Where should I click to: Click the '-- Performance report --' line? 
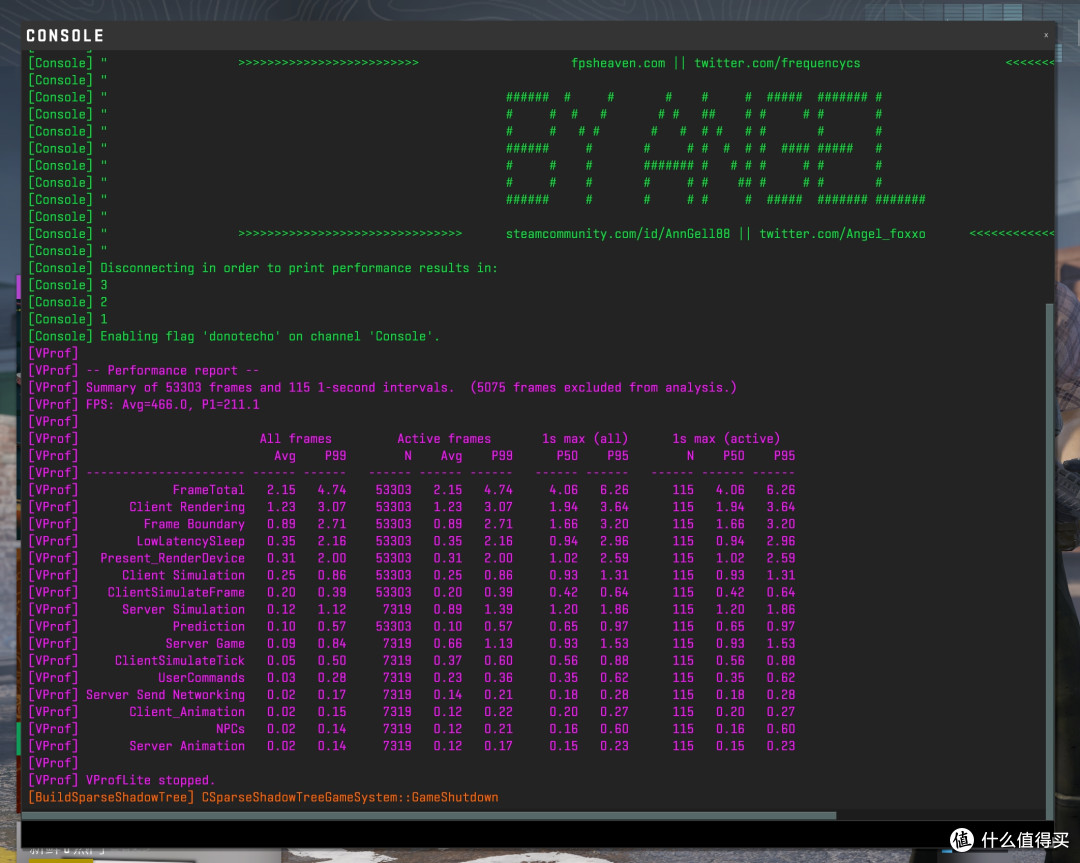[x=172, y=371]
